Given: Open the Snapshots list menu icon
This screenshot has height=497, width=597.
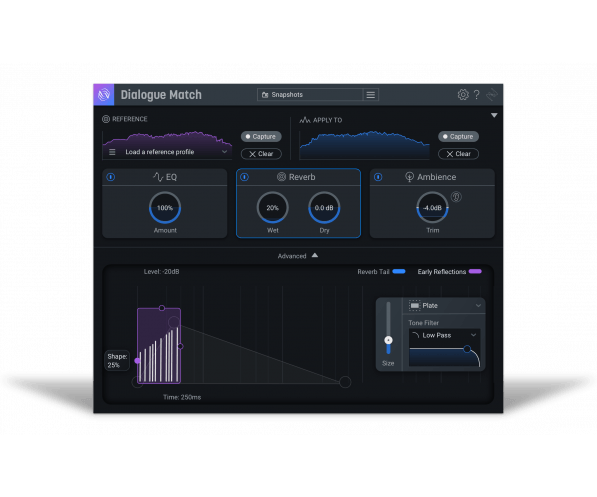Looking at the screenshot, I should [370, 94].
